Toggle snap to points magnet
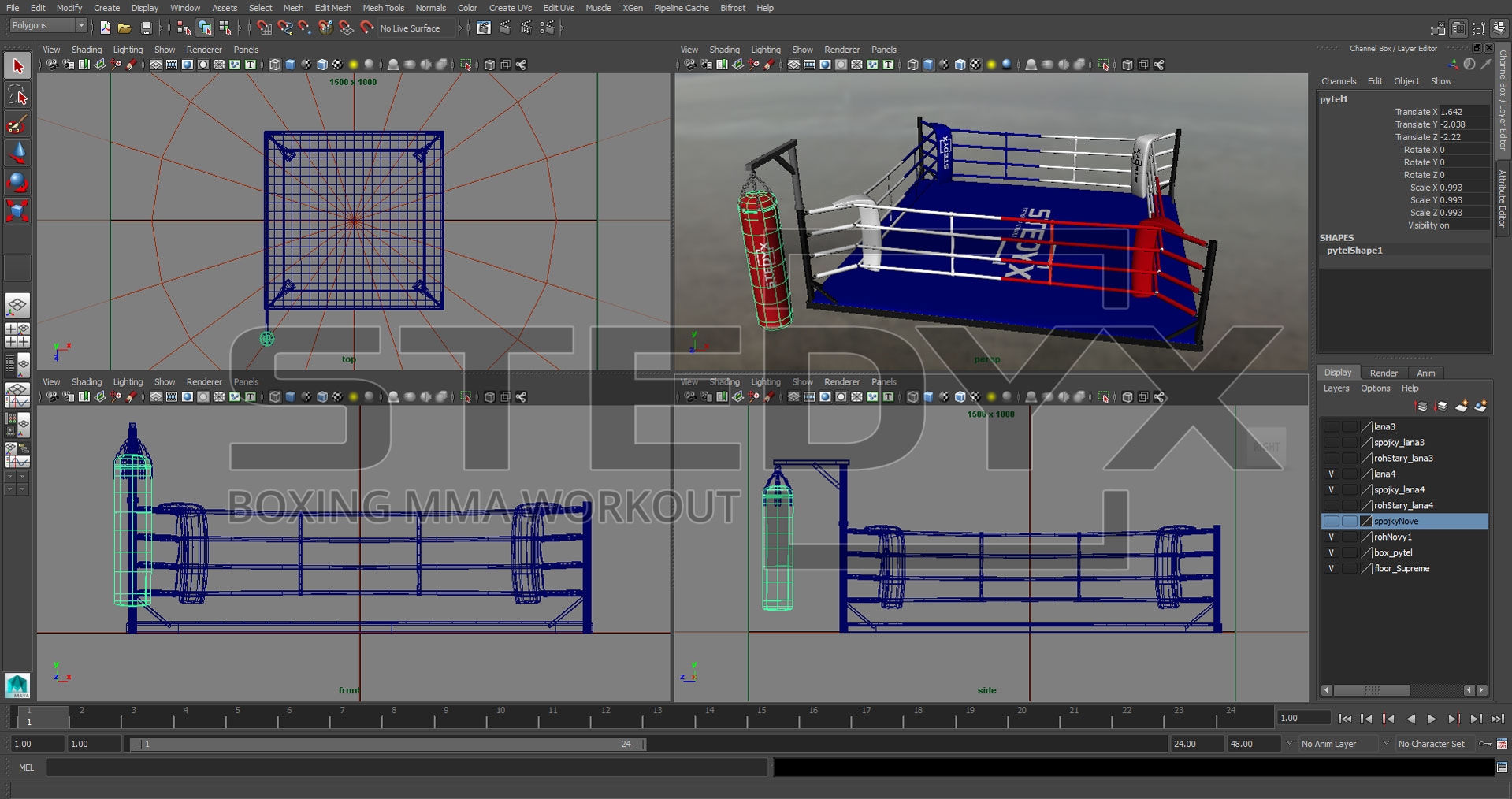 pyautogui.click(x=305, y=28)
